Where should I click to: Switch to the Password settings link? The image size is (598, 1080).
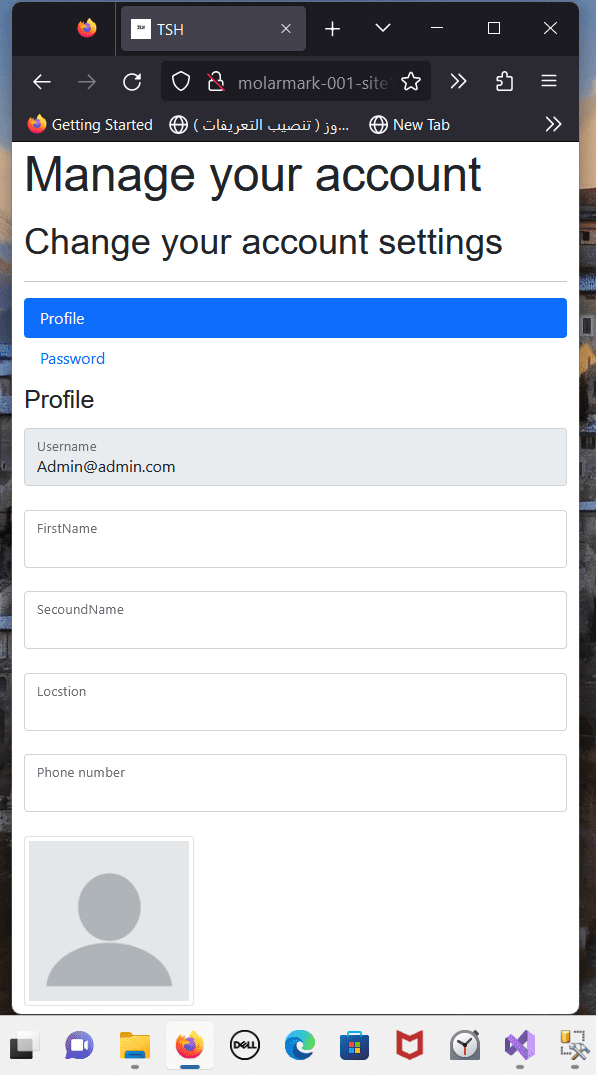pos(72,359)
